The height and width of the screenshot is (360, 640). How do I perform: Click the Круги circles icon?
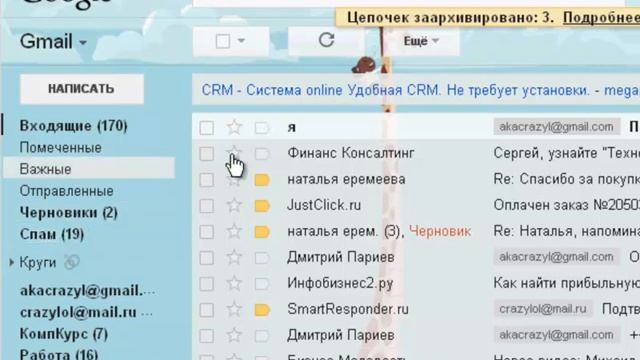coord(71,262)
